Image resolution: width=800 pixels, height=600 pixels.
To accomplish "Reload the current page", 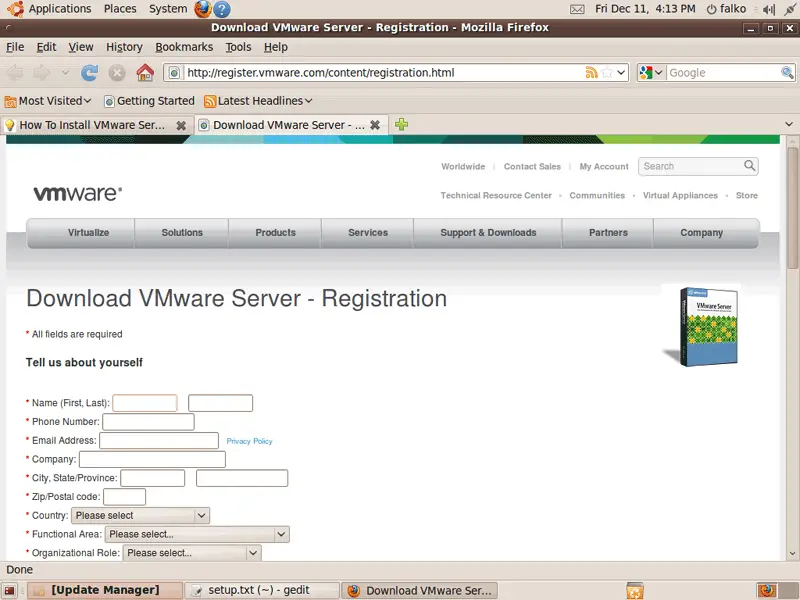I will [x=89, y=72].
